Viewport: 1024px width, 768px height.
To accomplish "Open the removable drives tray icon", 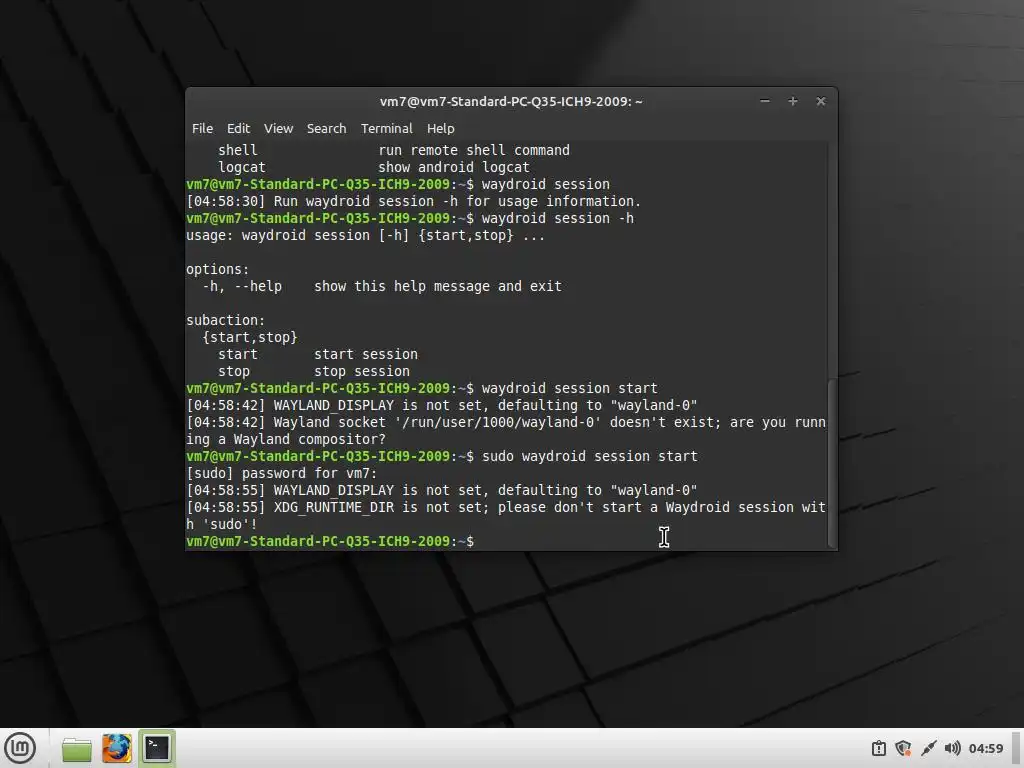I will [x=878, y=748].
